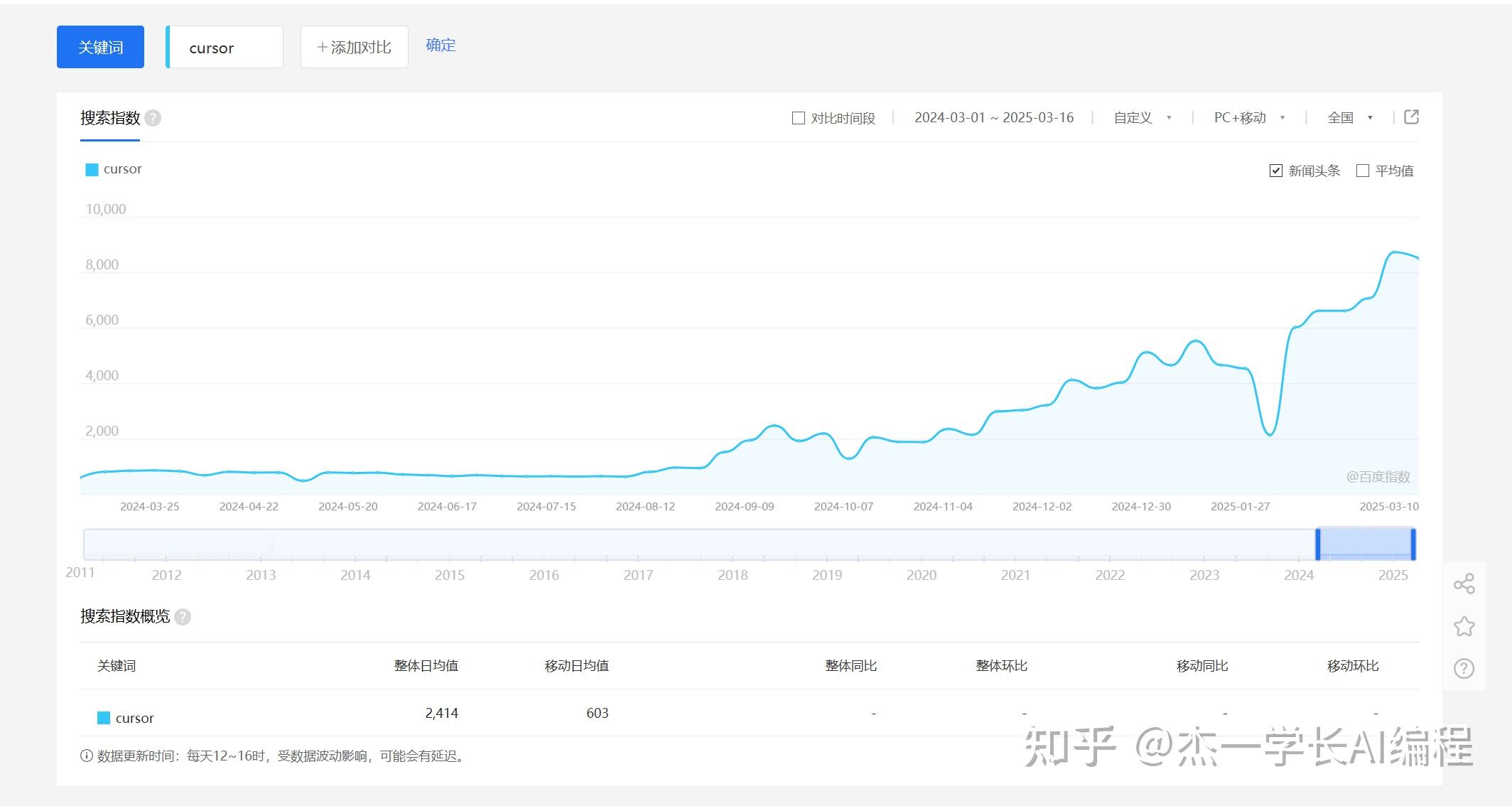Click cursor legend color square above chart
The width and height of the screenshot is (1512, 806).
(x=92, y=169)
